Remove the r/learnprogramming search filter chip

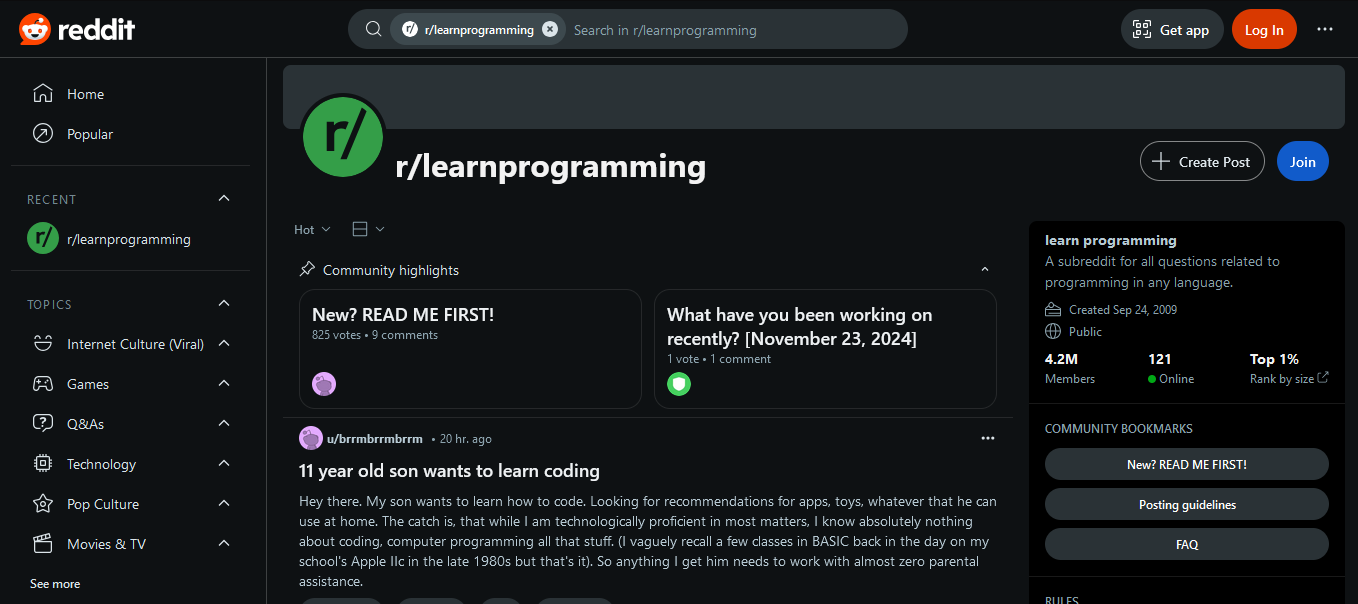(550, 29)
